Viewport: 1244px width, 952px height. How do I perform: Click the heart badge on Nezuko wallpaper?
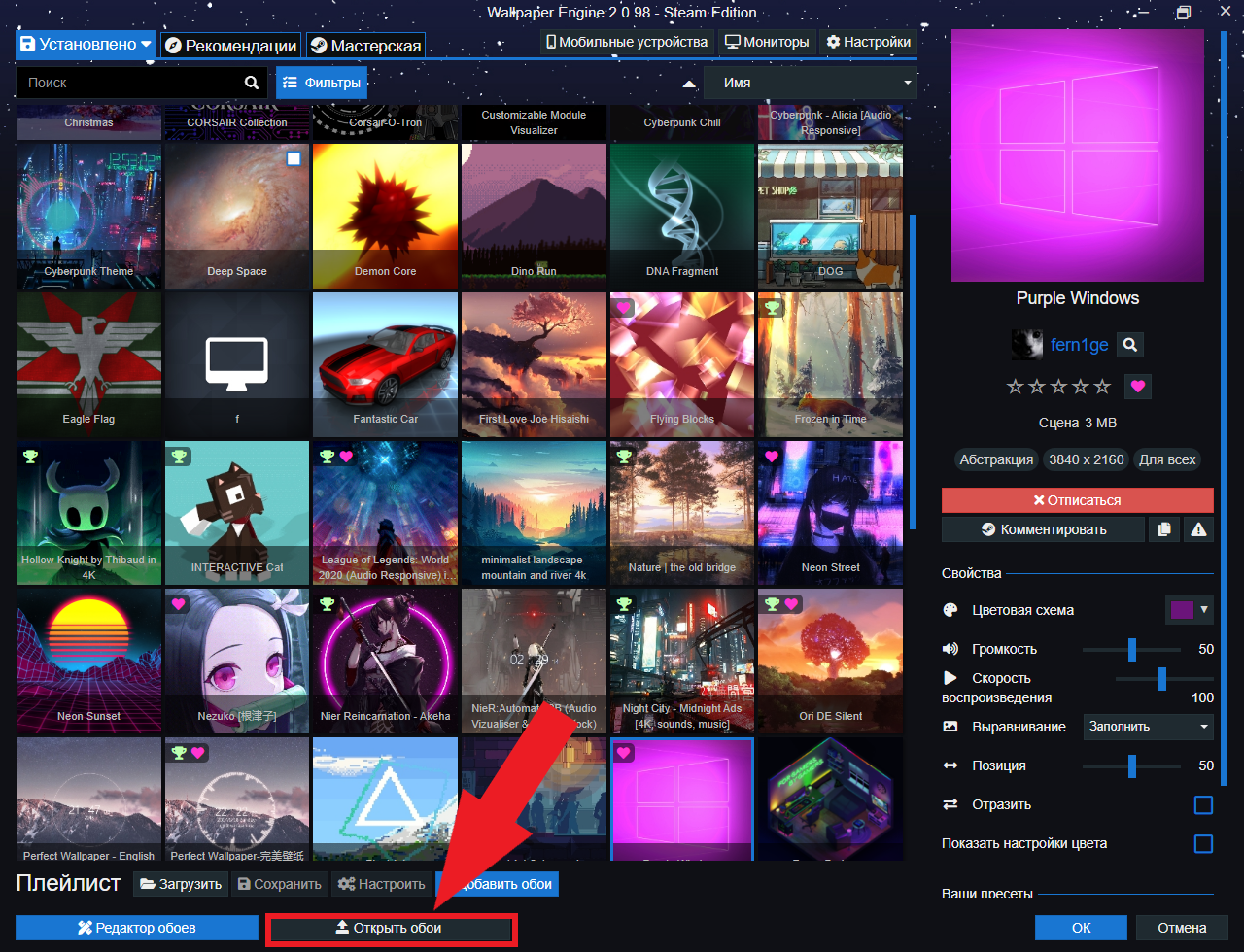[x=180, y=604]
